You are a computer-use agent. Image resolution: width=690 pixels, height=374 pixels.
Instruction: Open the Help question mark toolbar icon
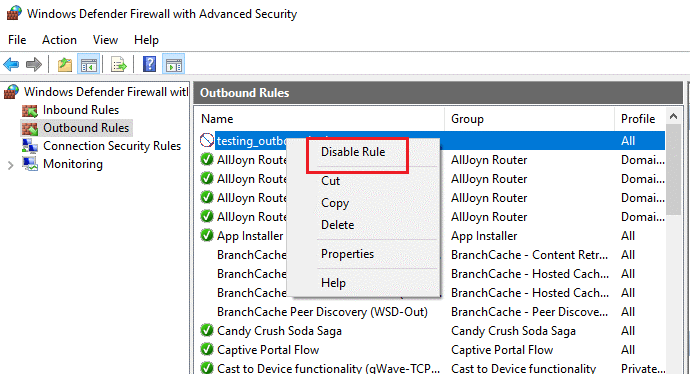tap(150, 65)
